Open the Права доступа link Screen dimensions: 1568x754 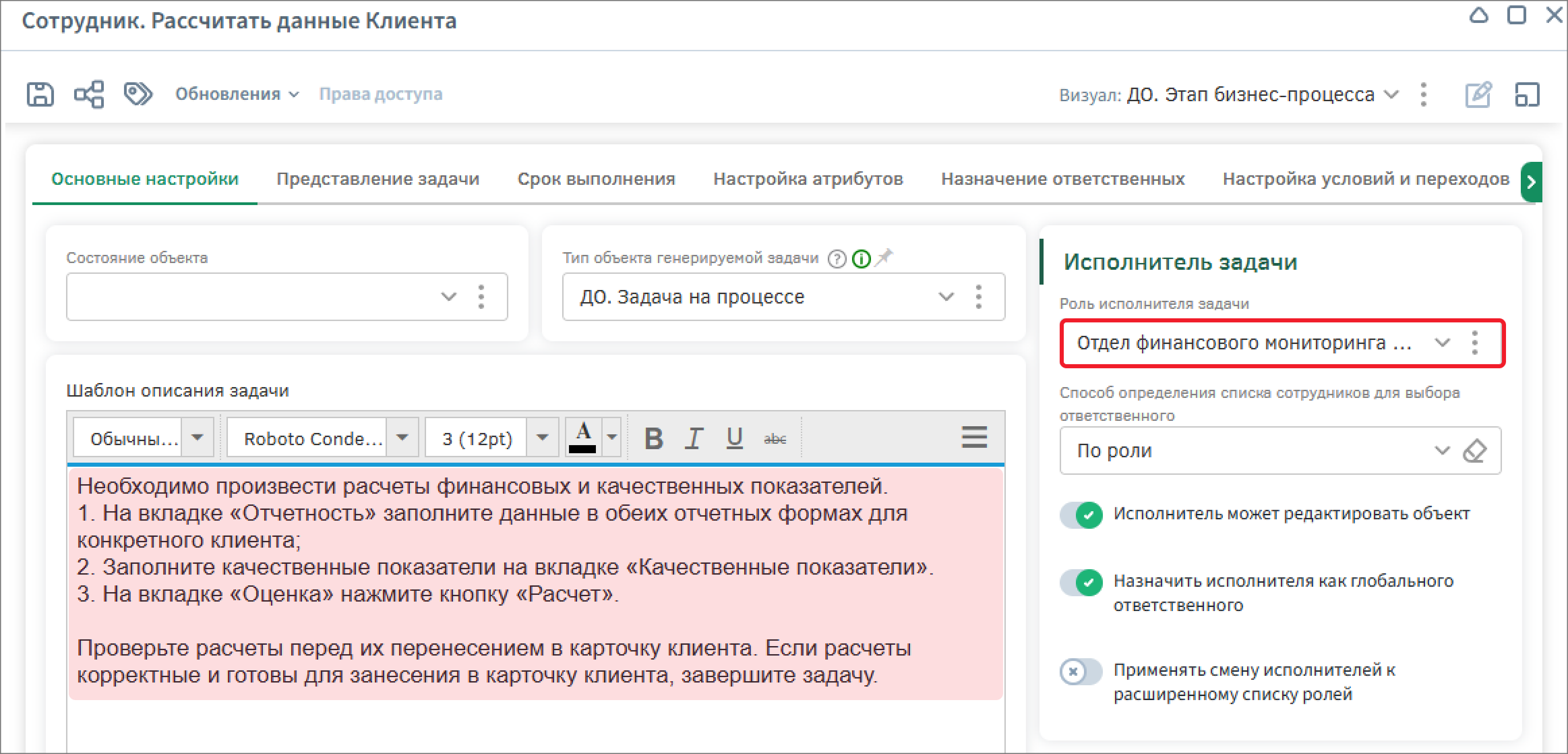tap(381, 94)
